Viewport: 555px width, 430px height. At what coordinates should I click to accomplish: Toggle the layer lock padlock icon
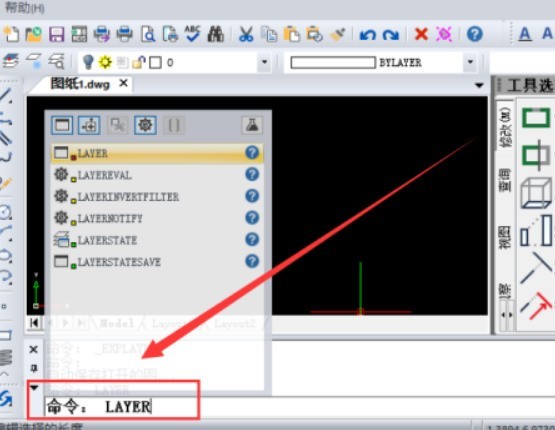(x=139, y=62)
